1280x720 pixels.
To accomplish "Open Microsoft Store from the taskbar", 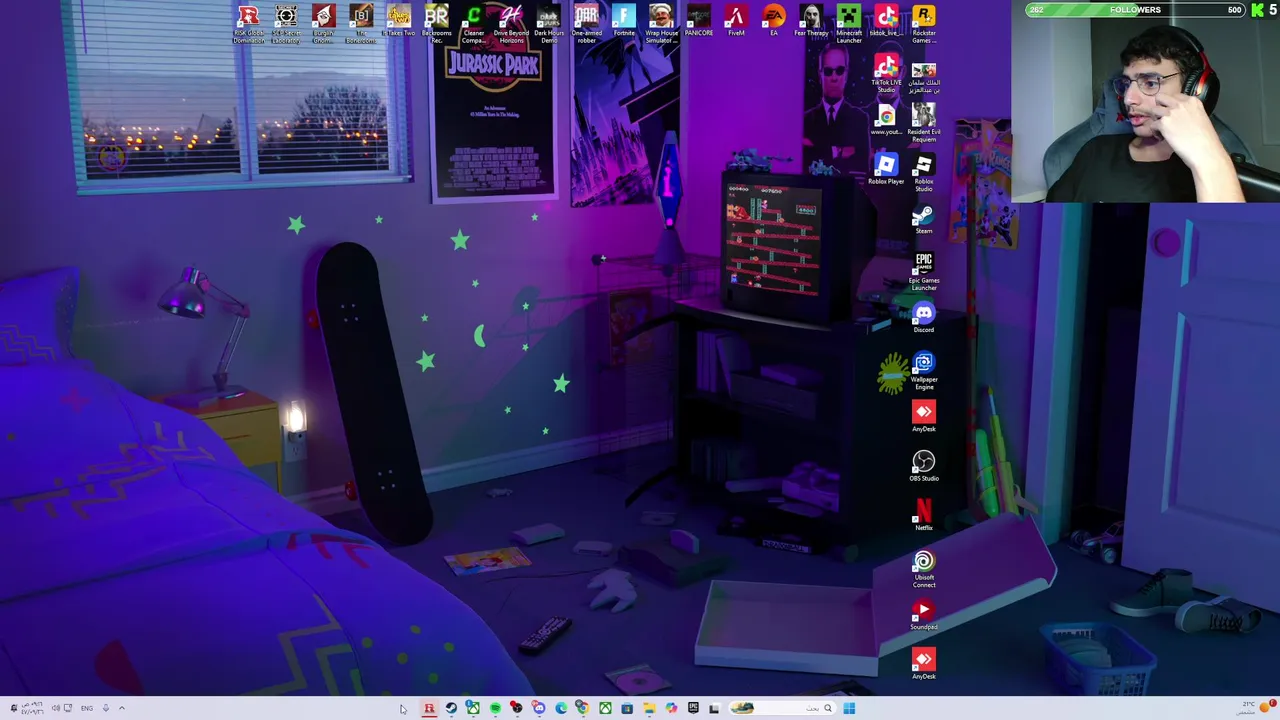I will [627, 708].
